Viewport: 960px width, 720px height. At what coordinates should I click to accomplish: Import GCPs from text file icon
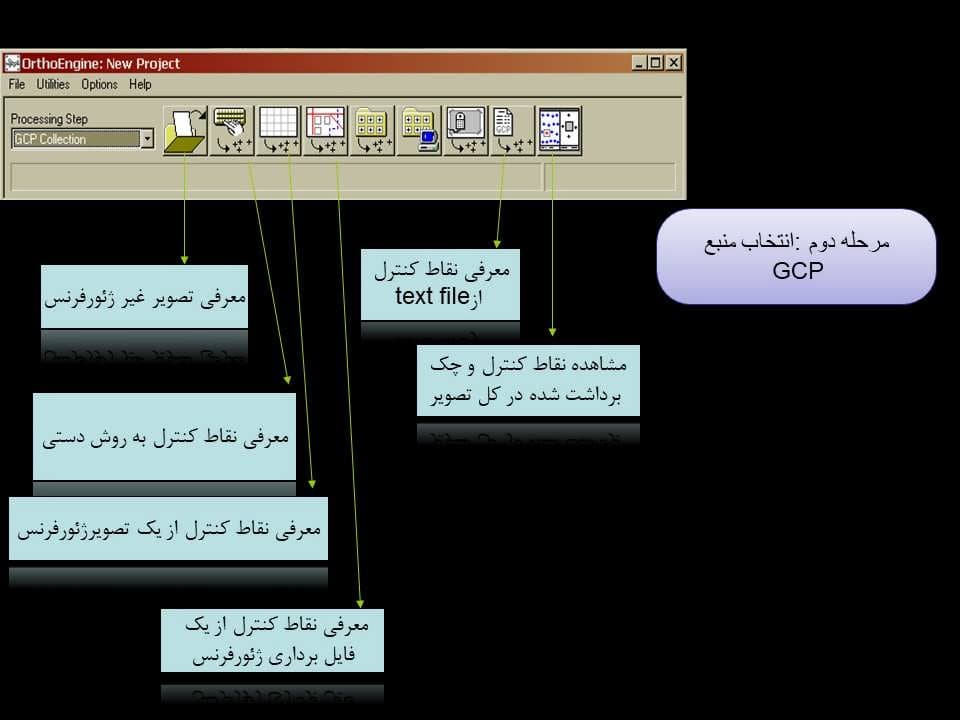pos(512,131)
